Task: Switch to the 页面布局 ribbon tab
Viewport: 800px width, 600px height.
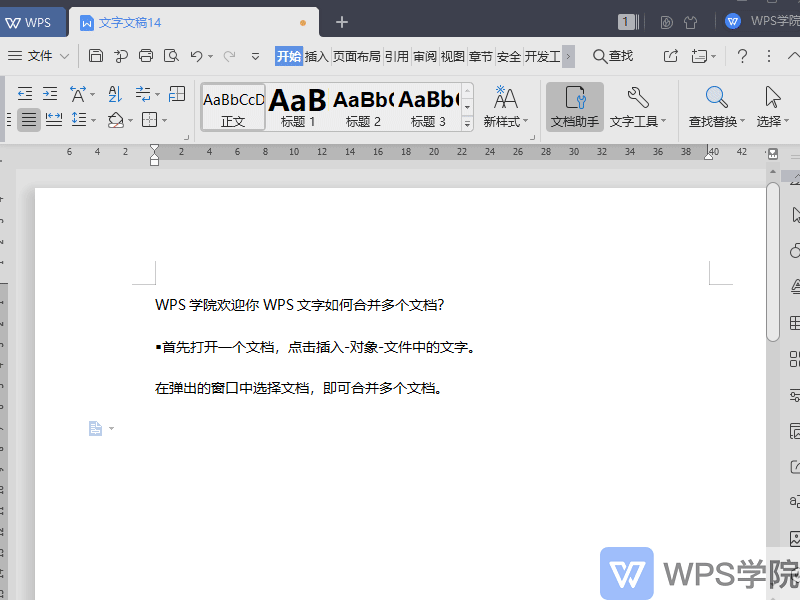Action: (358, 56)
